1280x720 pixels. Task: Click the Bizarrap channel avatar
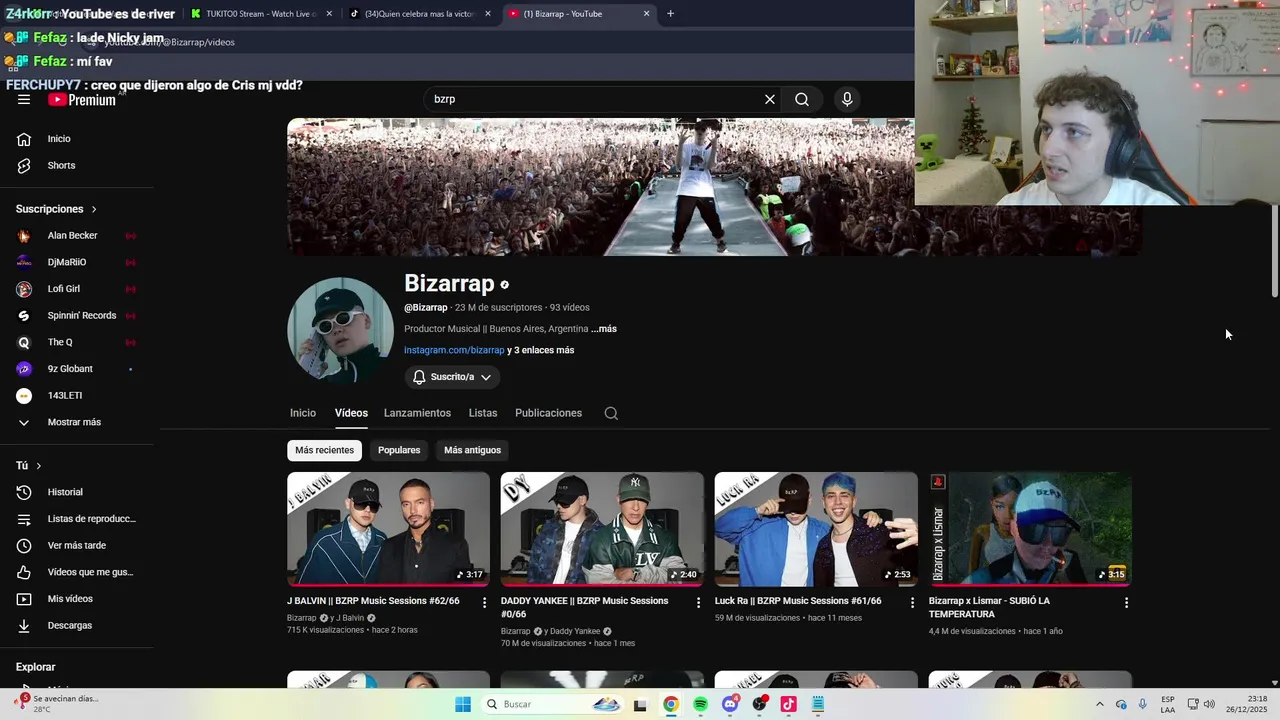pyautogui.click(x=340, y=330)
